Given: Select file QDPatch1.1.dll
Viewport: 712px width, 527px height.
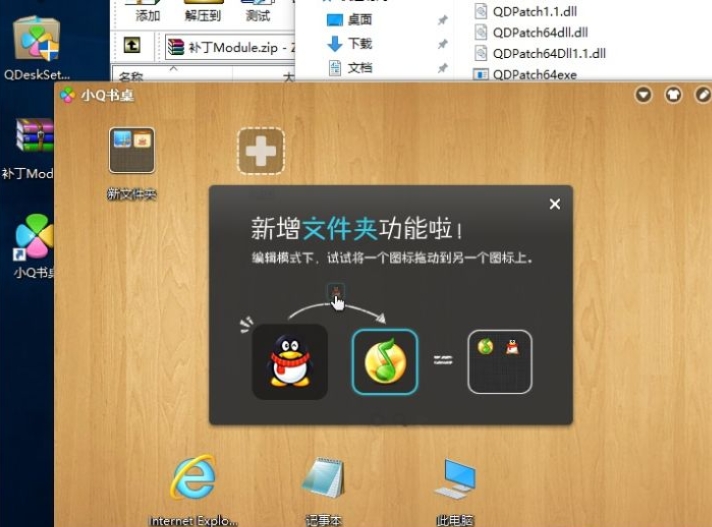Looking at the screenshot, I should coord(525,11).
